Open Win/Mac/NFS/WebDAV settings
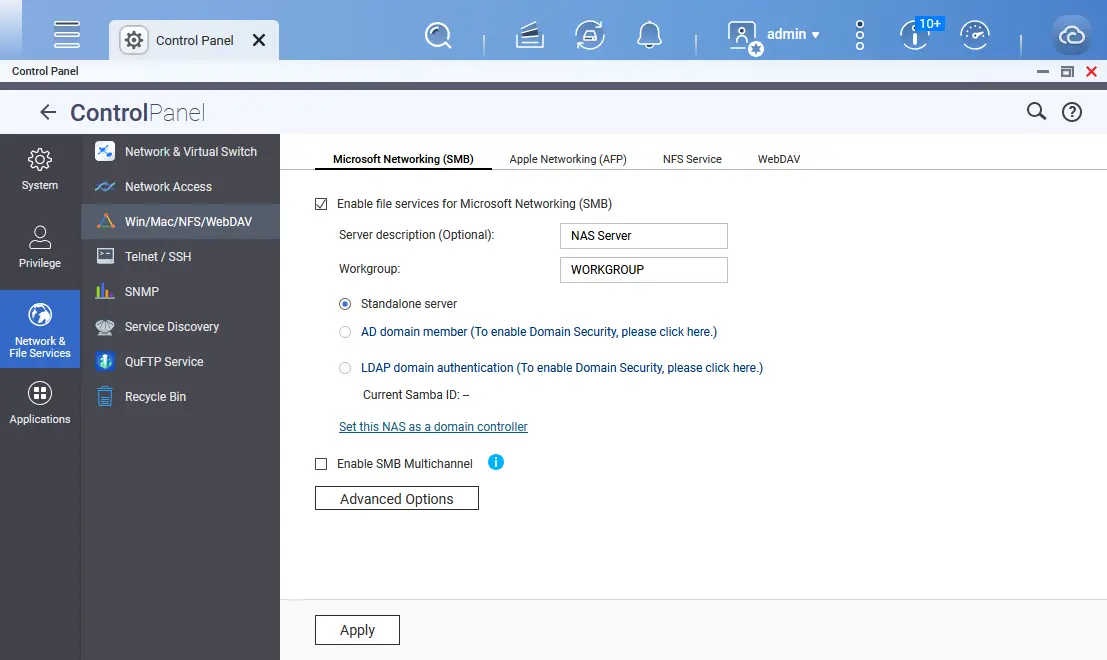 click(x=181, y=222)
